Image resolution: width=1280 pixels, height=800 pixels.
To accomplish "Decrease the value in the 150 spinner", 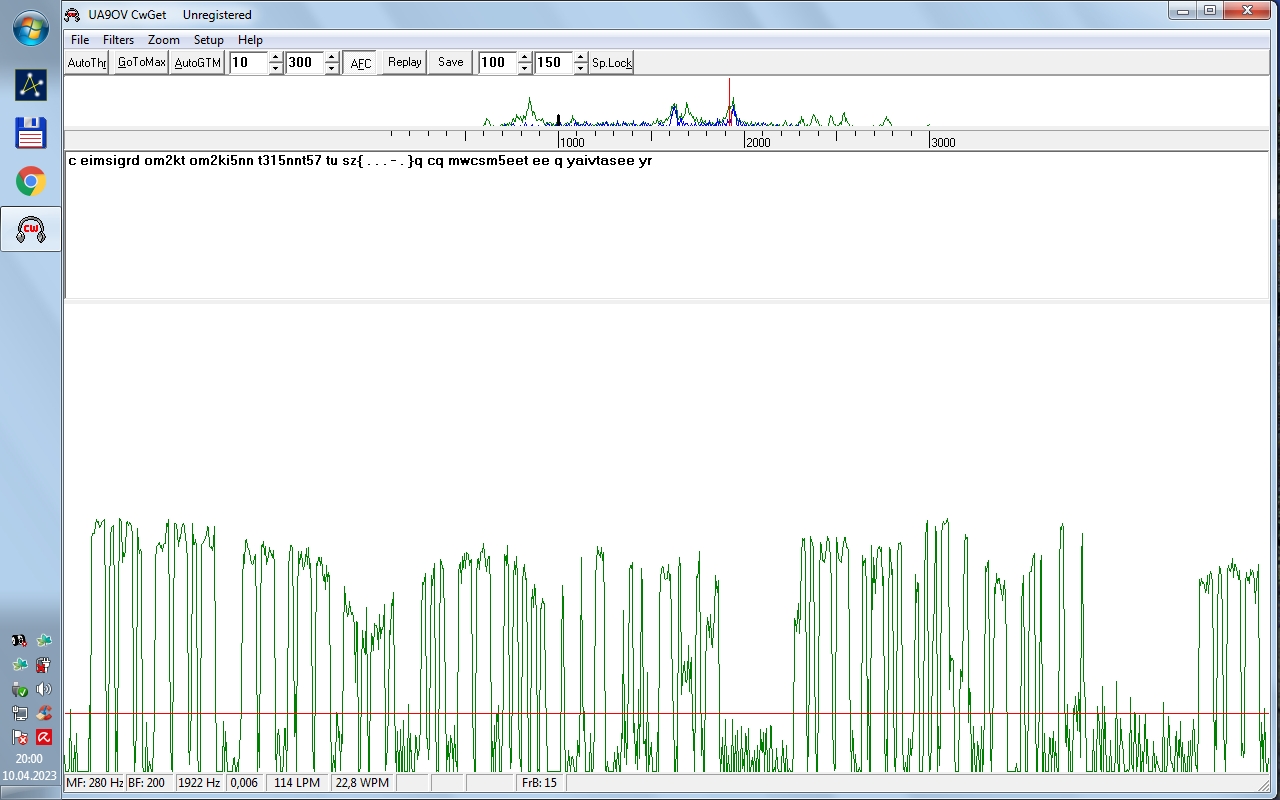I will pyautogui.click(x=580, y=69).
